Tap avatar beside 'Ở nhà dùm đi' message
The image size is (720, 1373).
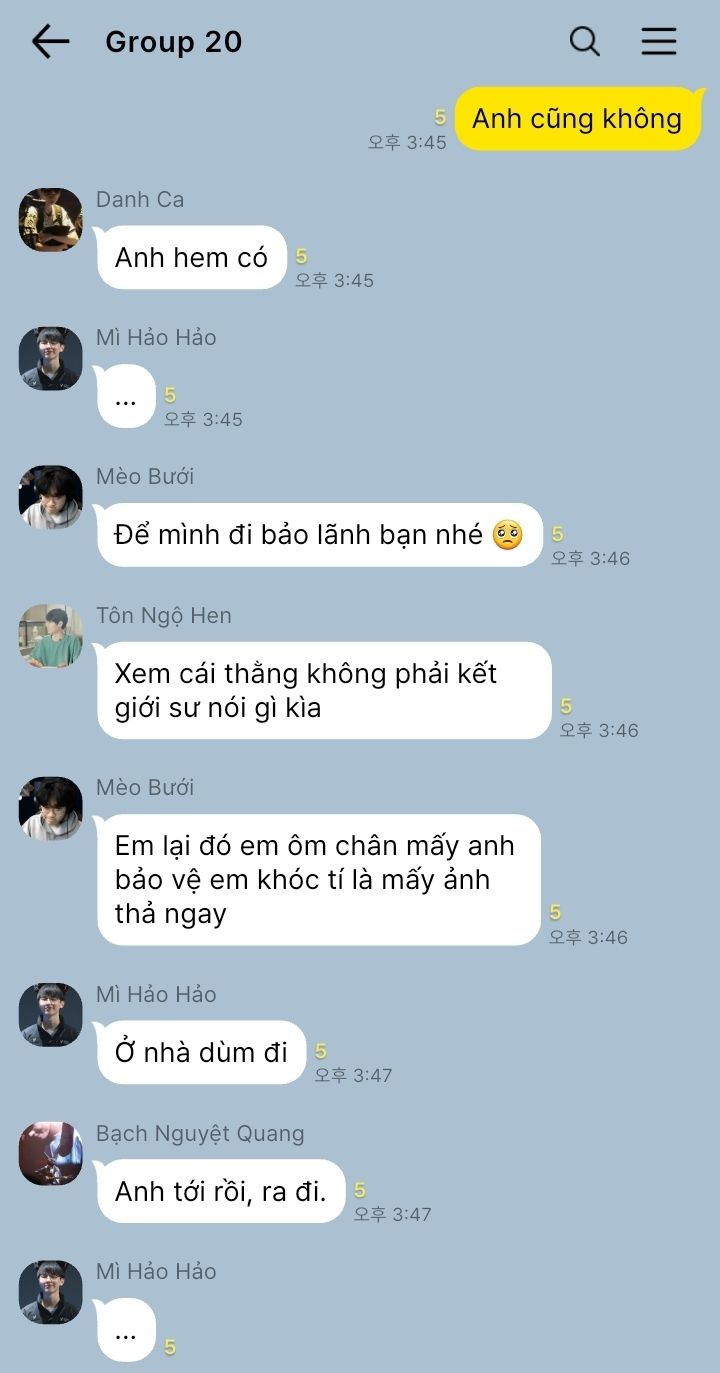coord(50,1015)
